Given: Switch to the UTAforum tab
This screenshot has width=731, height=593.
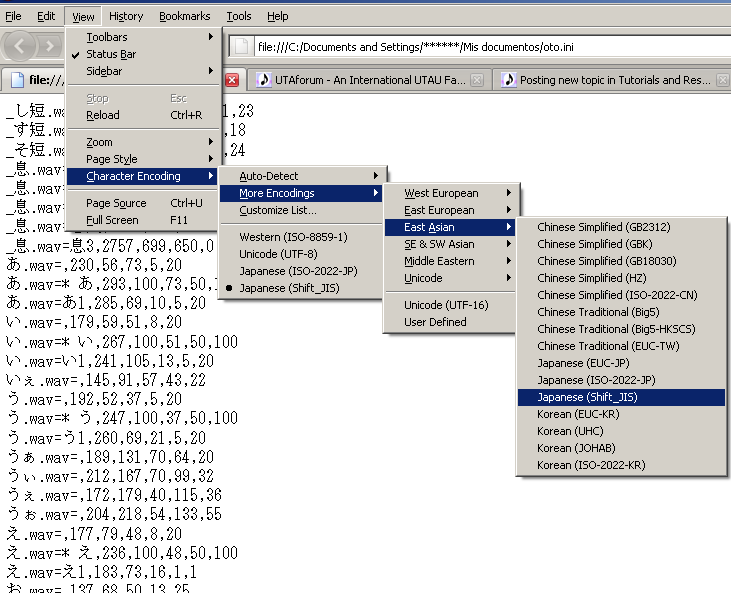Looking at the screenshot, I should pyautogui.click(x=368, y=80).
